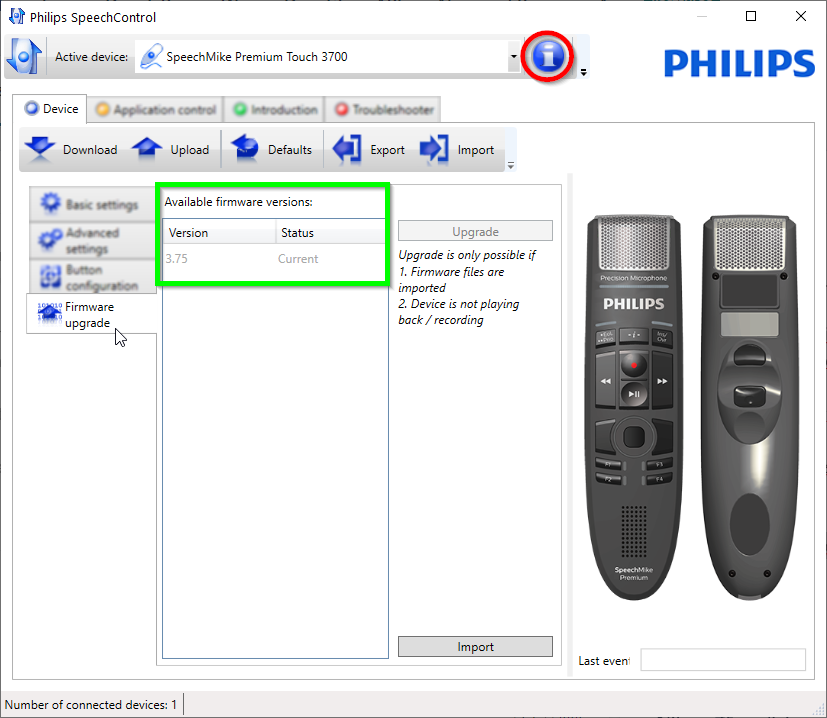This screenshot has width=827, height=718.
Task: Open the Troubleshooter tab
Action: [383, 110]
